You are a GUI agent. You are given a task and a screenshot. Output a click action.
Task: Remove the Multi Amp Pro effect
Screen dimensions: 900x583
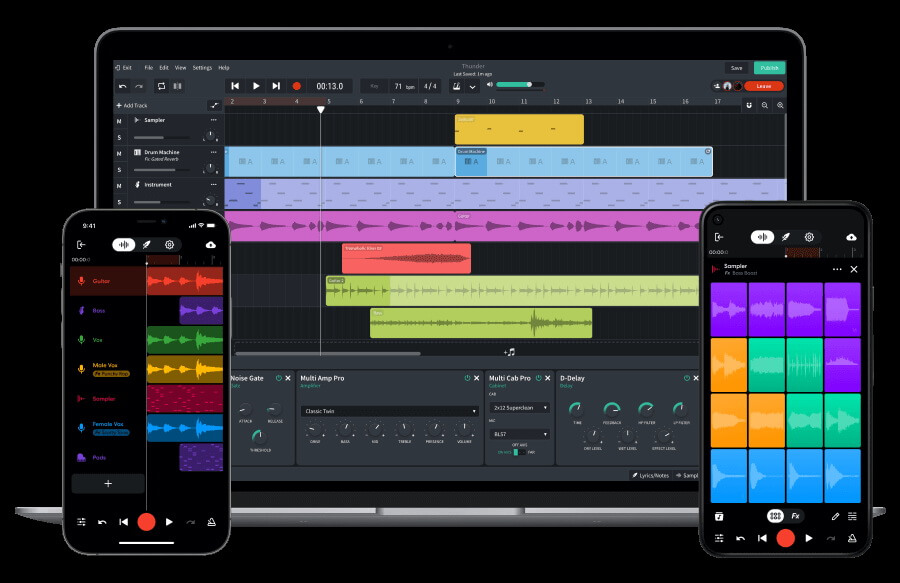pos(476,378)
